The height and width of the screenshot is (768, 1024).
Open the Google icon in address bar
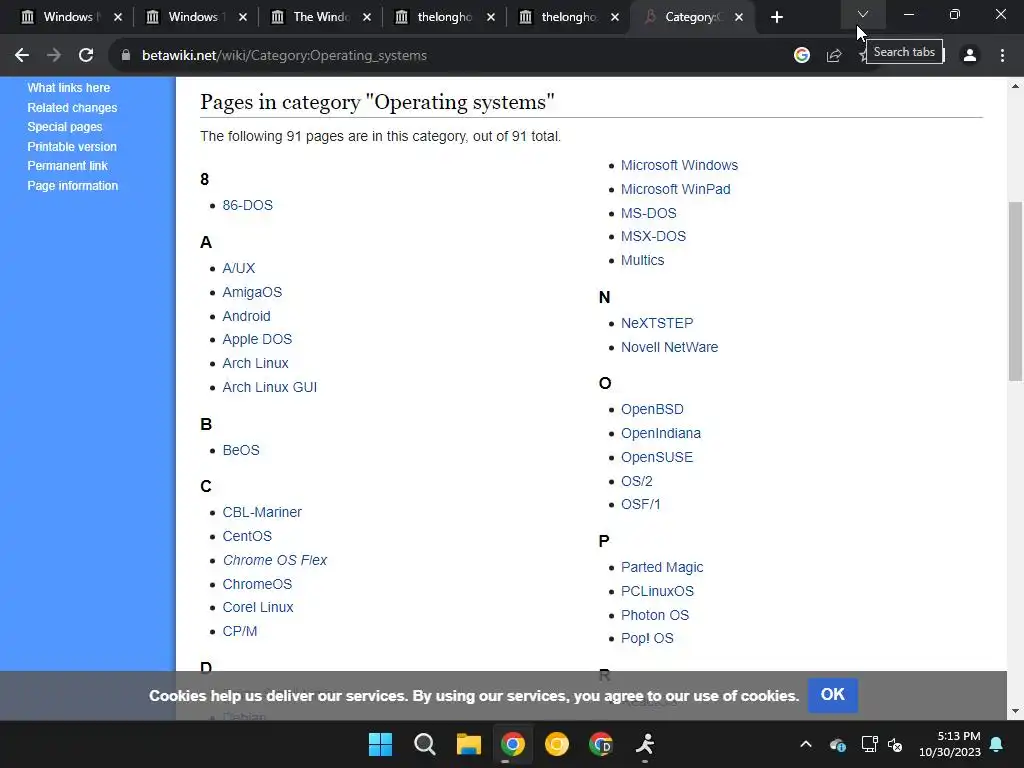(x=801, y=56)
